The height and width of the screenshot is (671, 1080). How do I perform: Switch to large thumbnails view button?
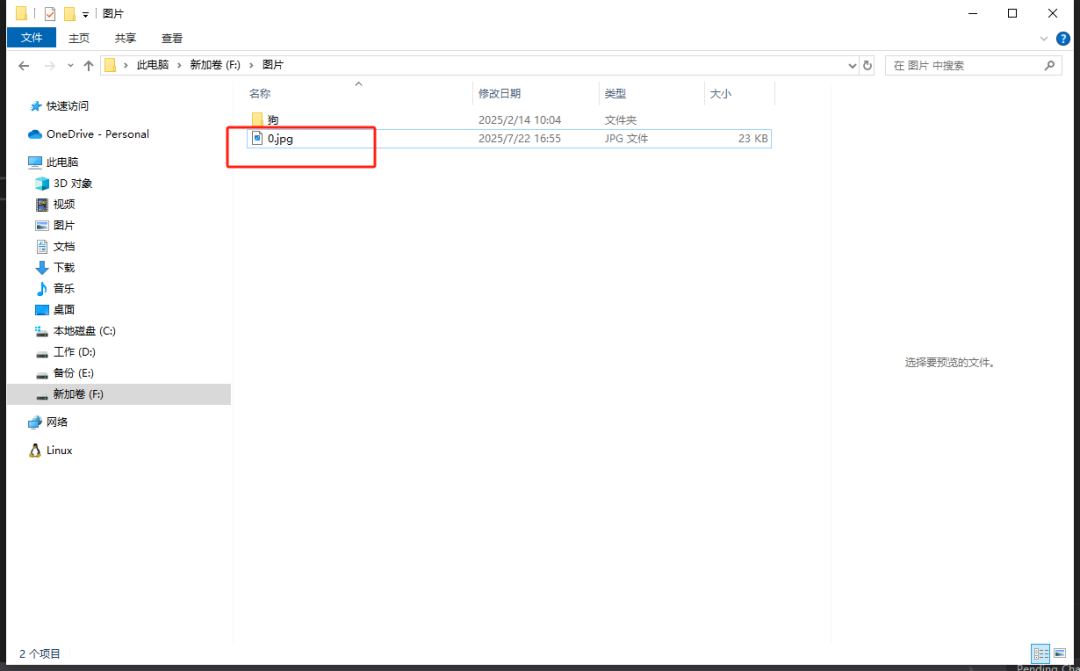click(1060, 653)
